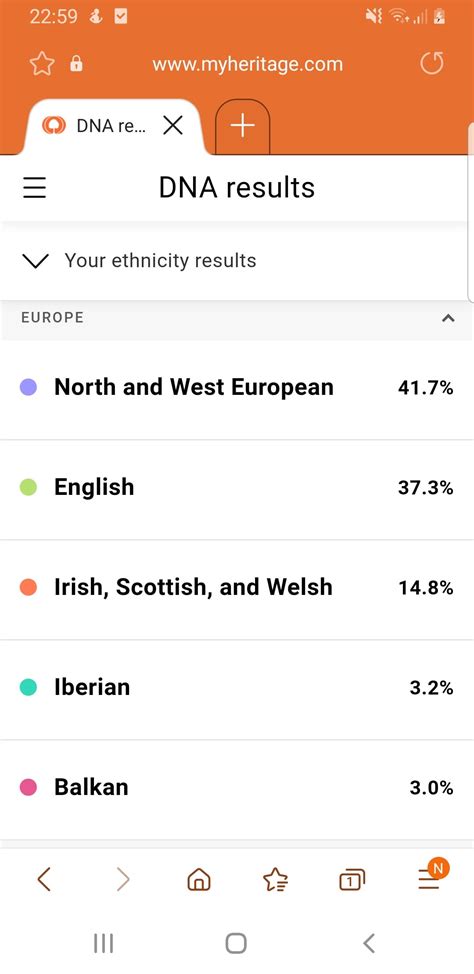Tap Android recent apps navigation button
Screen dimensions: 474x974
(103, 944)
